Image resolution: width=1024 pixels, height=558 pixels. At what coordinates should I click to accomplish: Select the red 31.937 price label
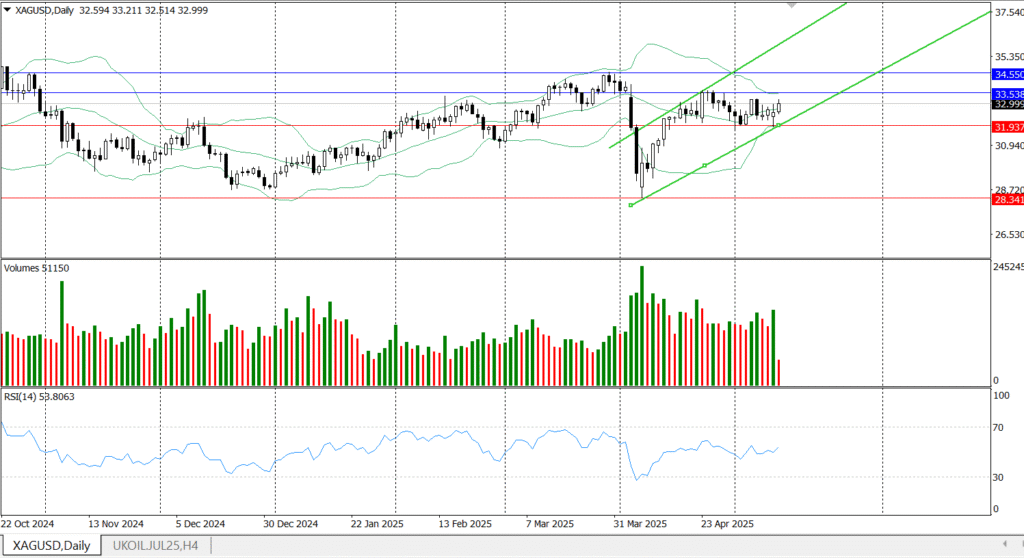1007,127
